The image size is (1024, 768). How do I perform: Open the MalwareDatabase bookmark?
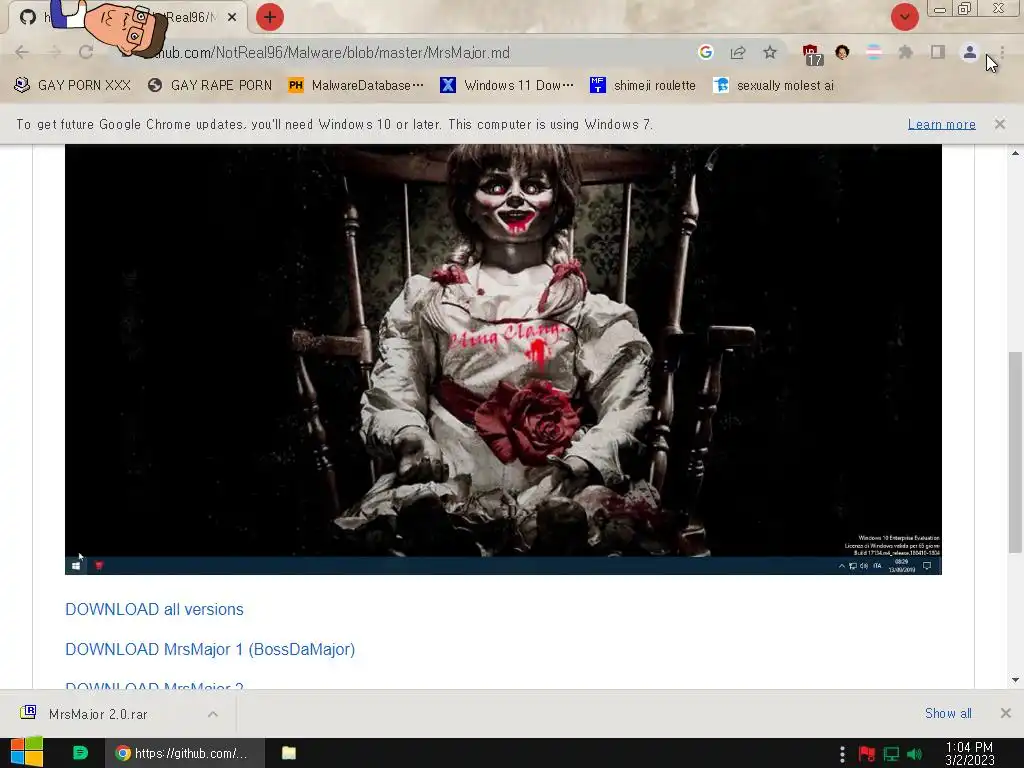(356, 86)
